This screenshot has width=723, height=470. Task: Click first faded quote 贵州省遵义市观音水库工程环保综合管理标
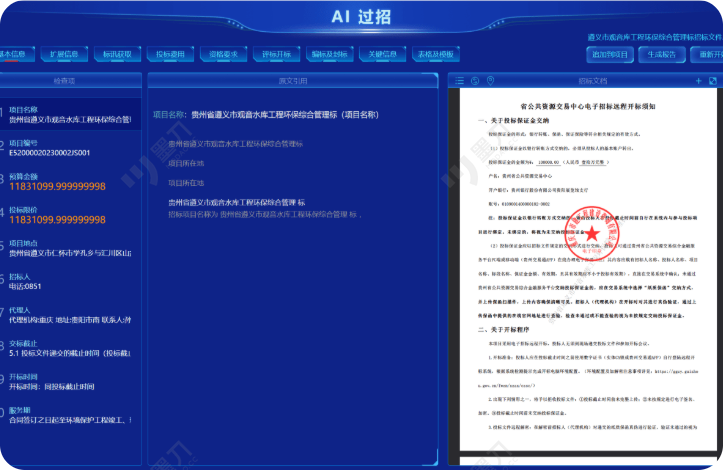(236, 144)
